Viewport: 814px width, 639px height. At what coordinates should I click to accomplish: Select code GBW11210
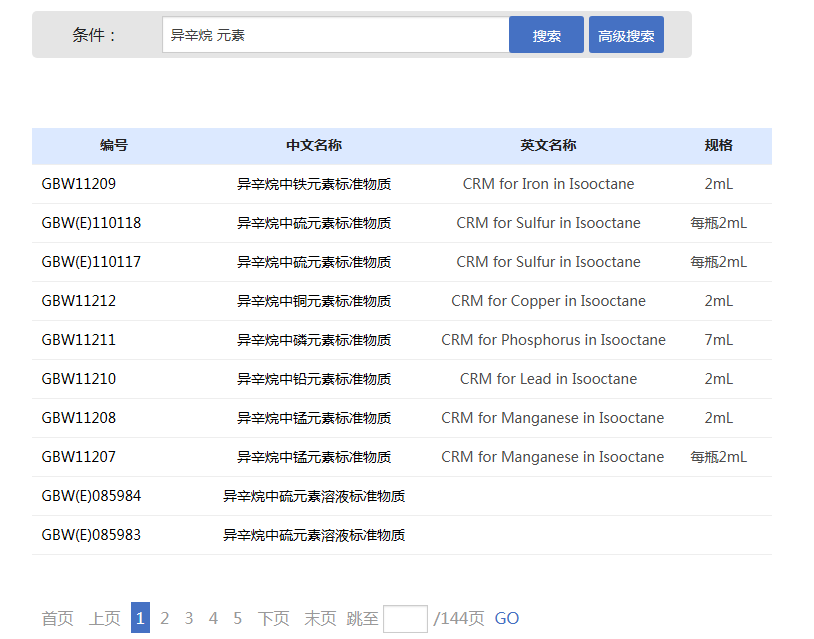click(x=79, y=379)
